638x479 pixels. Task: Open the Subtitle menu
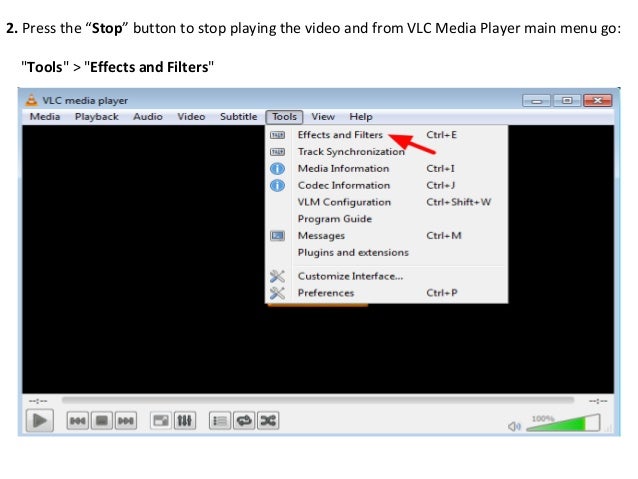click(x=238, y=117)
